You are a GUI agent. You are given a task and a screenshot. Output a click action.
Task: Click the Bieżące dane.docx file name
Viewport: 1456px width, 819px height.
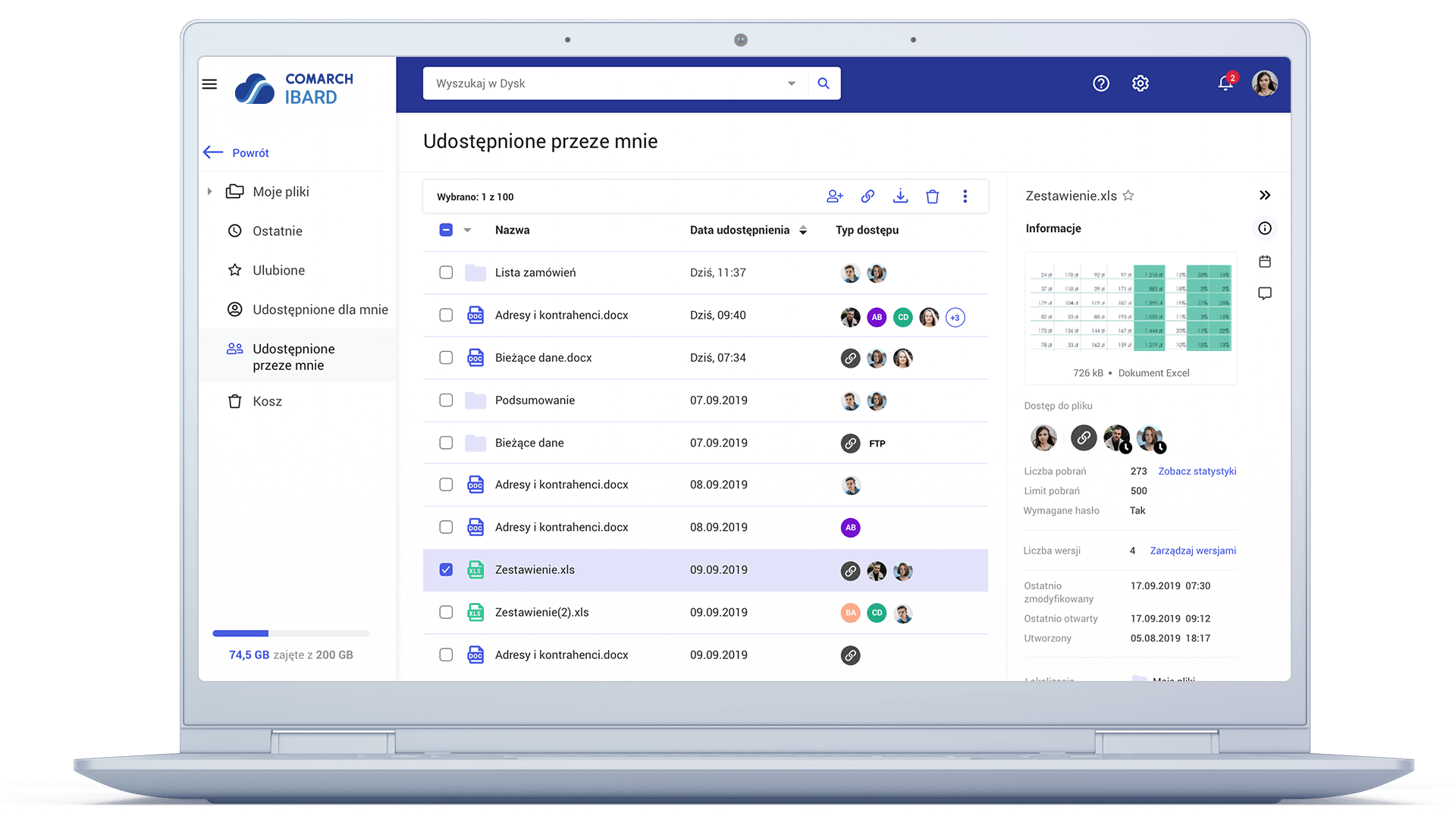coord(544,358)
